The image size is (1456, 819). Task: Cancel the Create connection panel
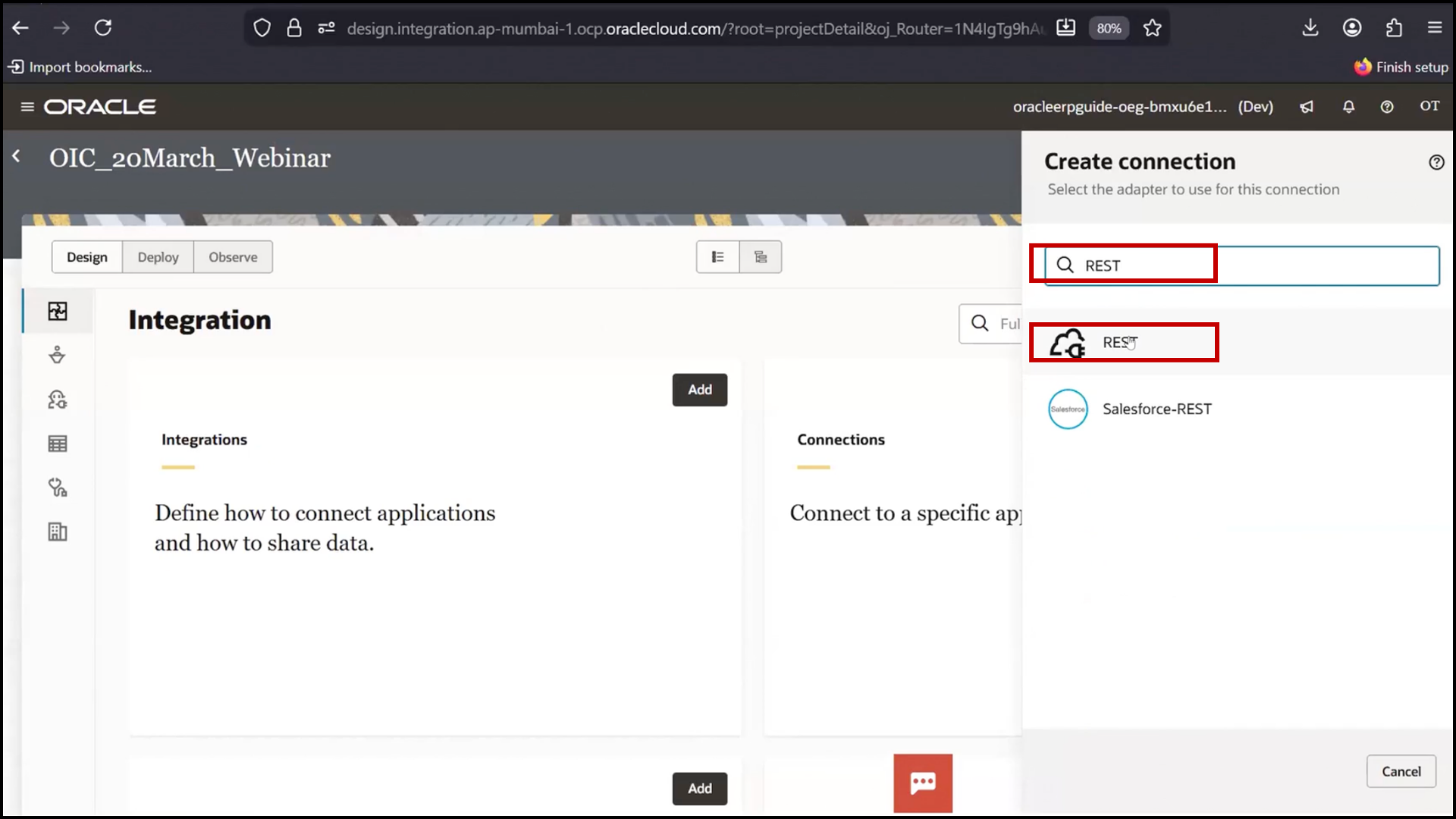click(x=1401, y=771)
